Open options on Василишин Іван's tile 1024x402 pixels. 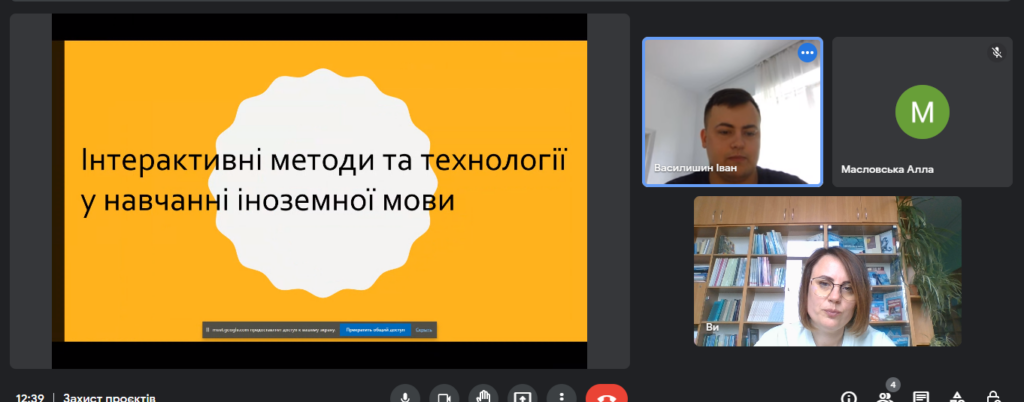coord(806,53)
